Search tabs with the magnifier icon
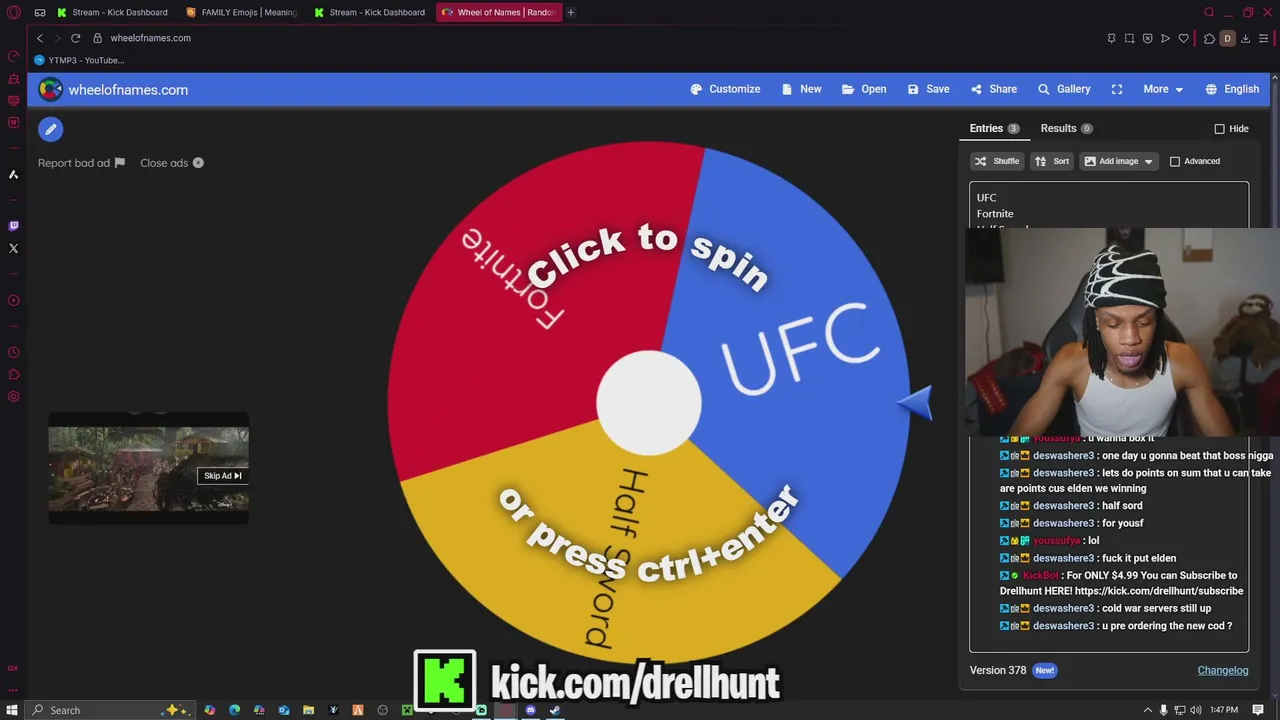The image size is (1280, 720). [x=1209, y=12]
